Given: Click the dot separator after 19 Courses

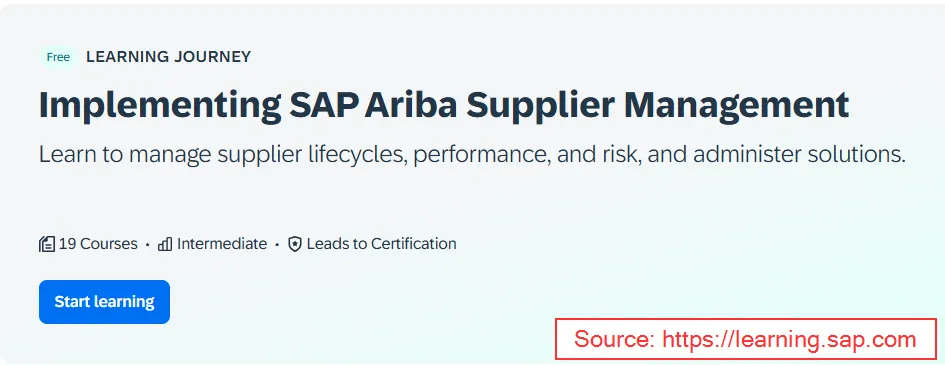Looking at the screenshot, I should coord(148,245).
